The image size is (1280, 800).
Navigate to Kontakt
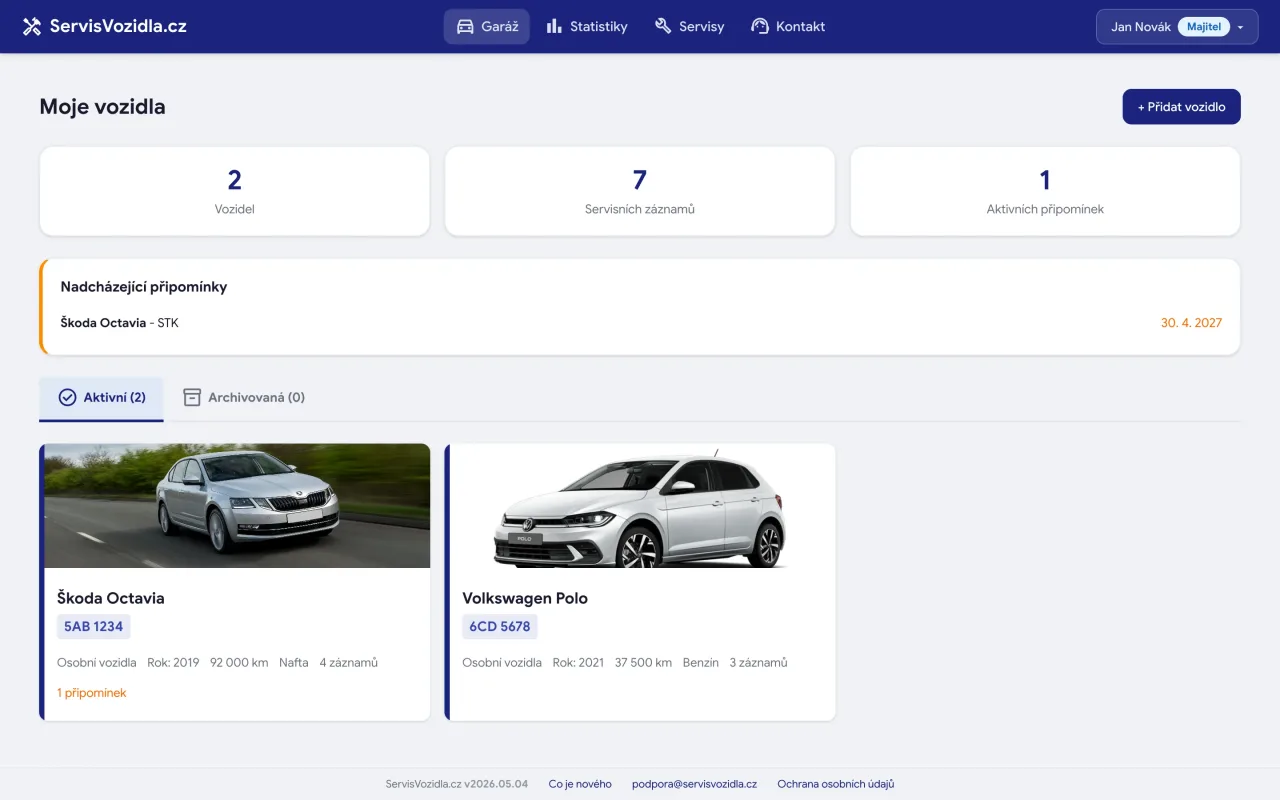[788, 26]
